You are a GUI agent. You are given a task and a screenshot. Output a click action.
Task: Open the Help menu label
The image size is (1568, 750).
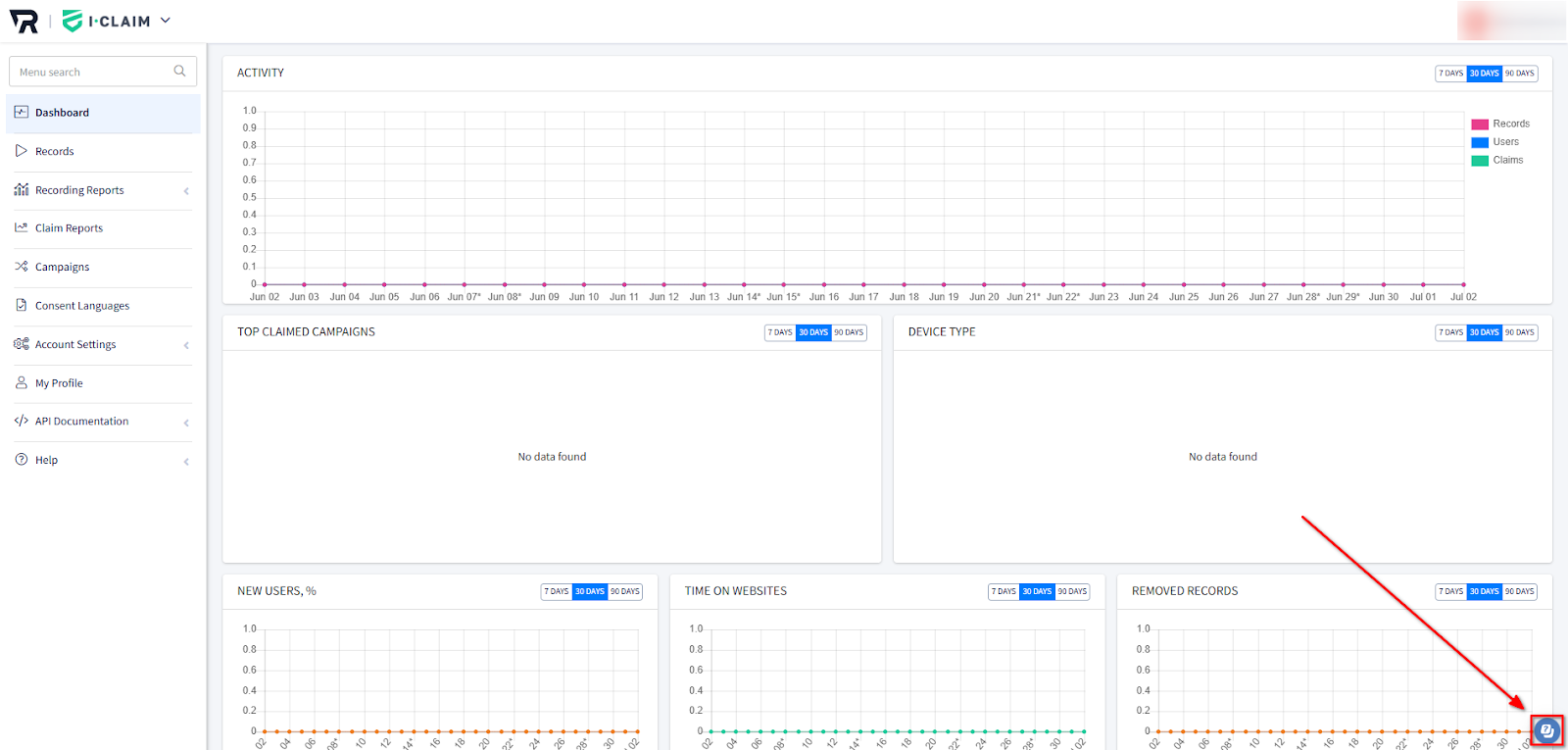(46, 460)
